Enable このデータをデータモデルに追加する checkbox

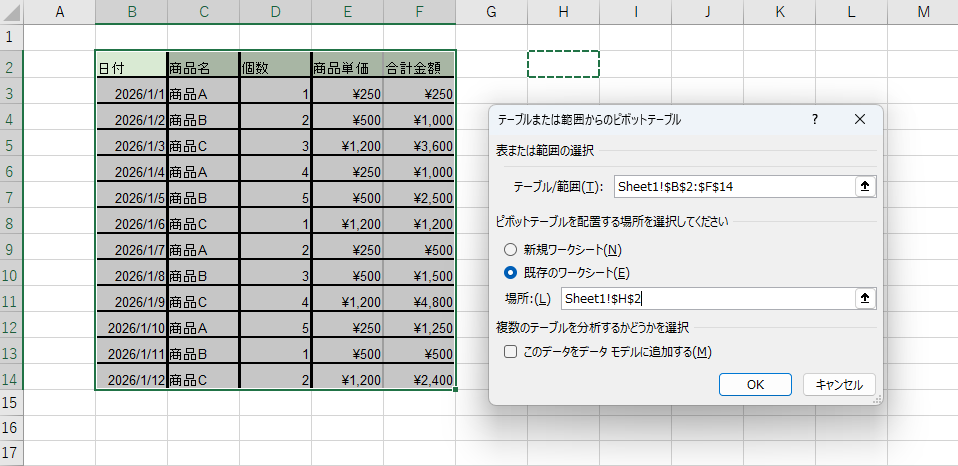(511, 352)
